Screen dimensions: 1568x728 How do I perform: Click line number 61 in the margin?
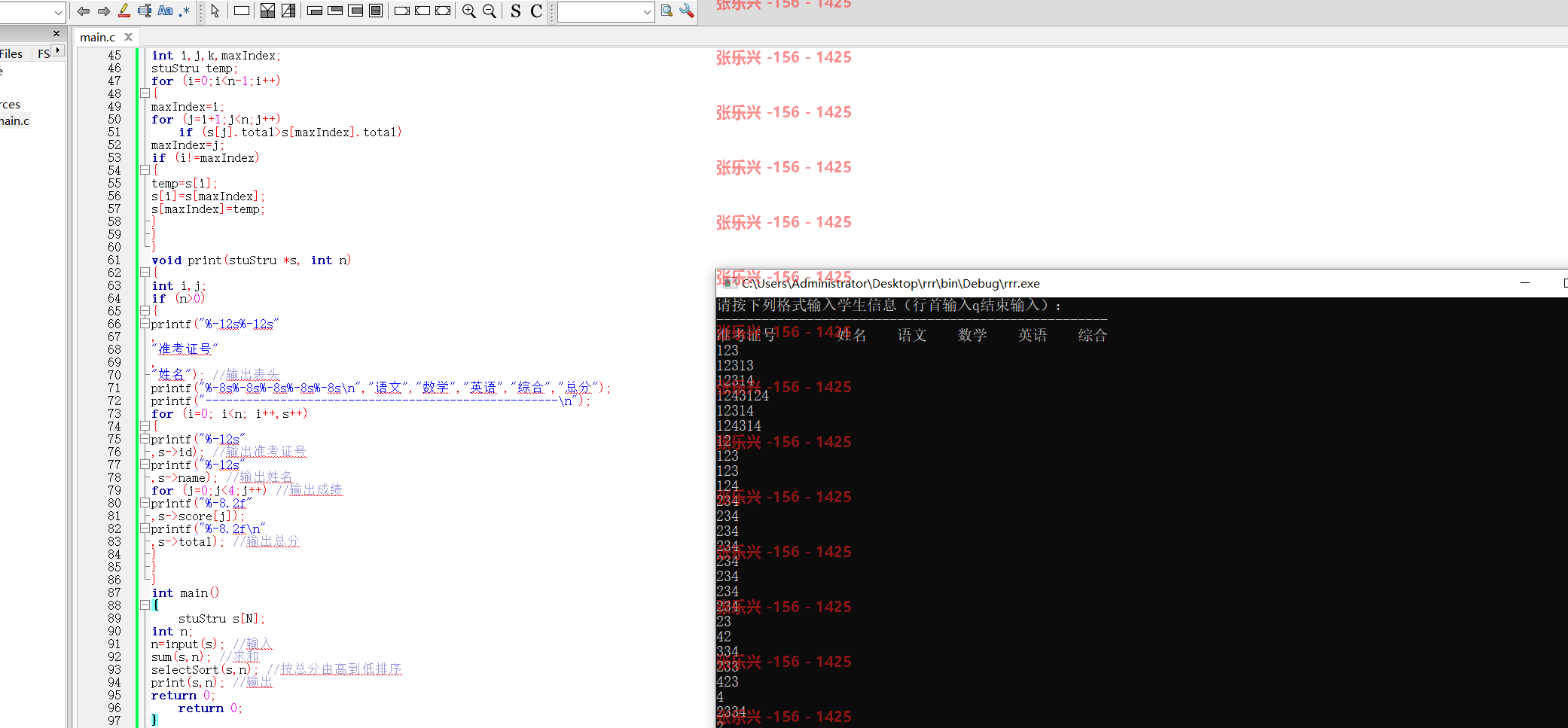tap(114, 260)
